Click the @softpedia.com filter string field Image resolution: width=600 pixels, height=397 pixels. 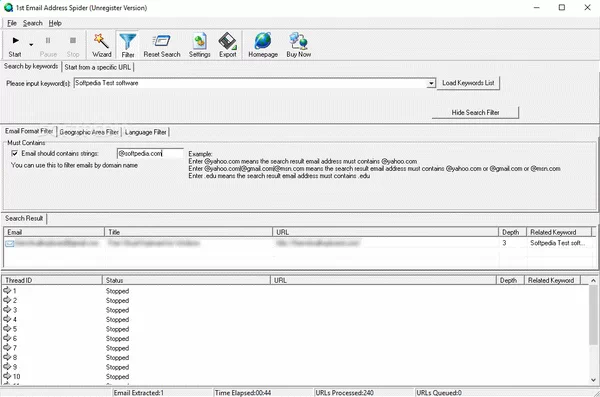[150, 154]
